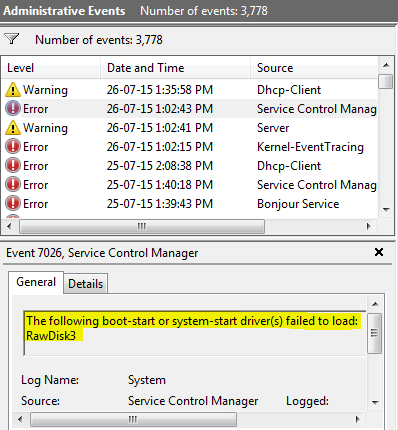Click the warning icon beside Server event
The height and width of the screenshot is (430, 398).
(x=13, y=128)
